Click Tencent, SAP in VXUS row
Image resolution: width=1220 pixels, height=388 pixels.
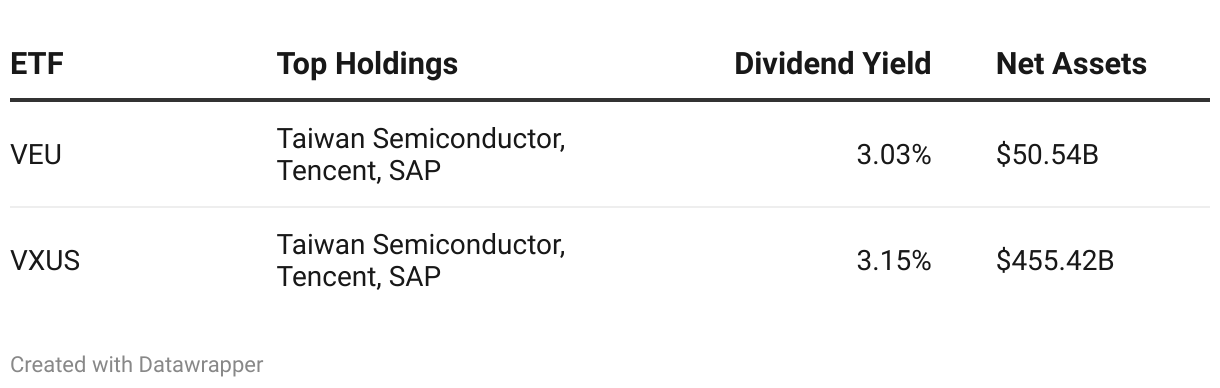point(359,277)
